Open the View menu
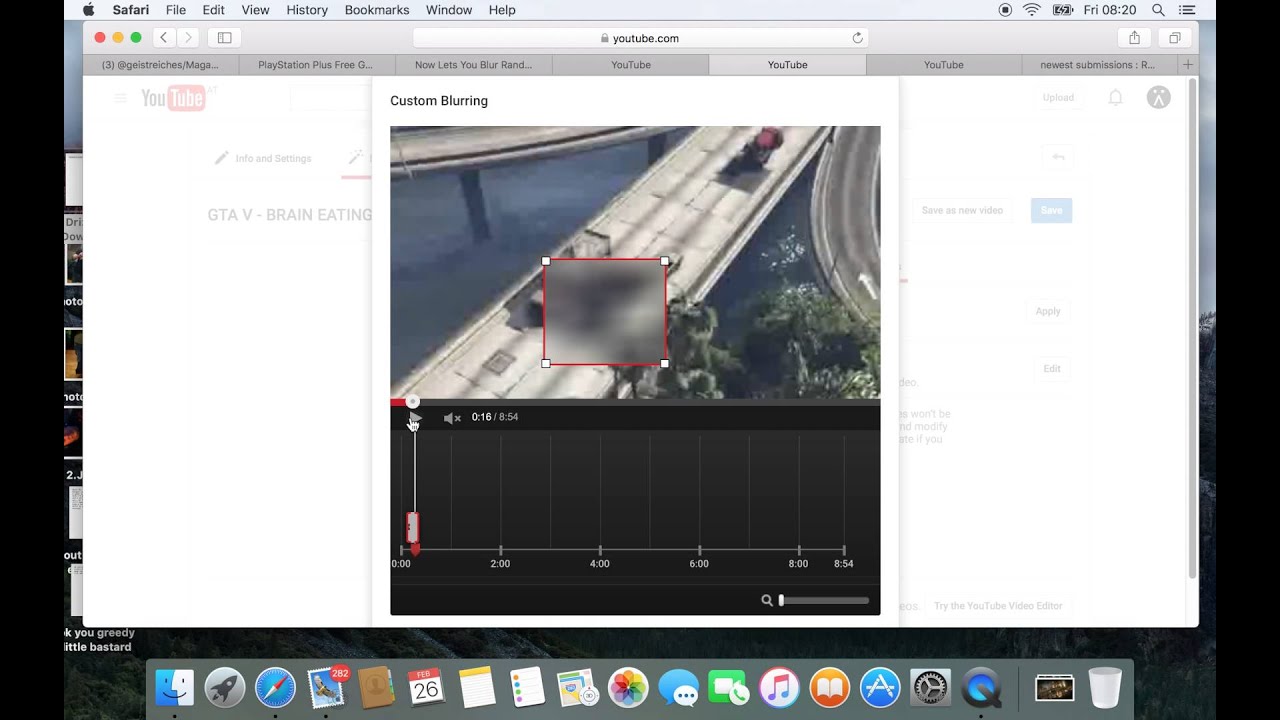This screenshot has height=720, width=1280. [255, 10]
